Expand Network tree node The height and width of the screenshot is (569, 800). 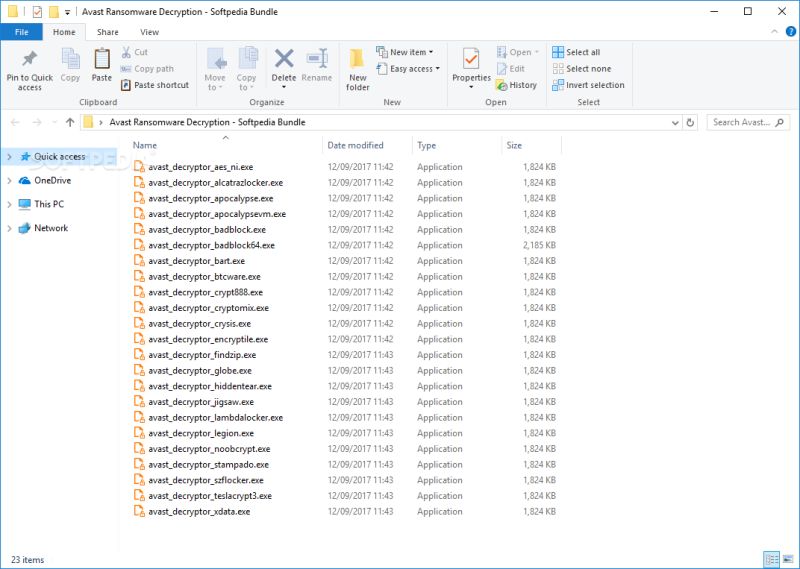pos(9,228)
